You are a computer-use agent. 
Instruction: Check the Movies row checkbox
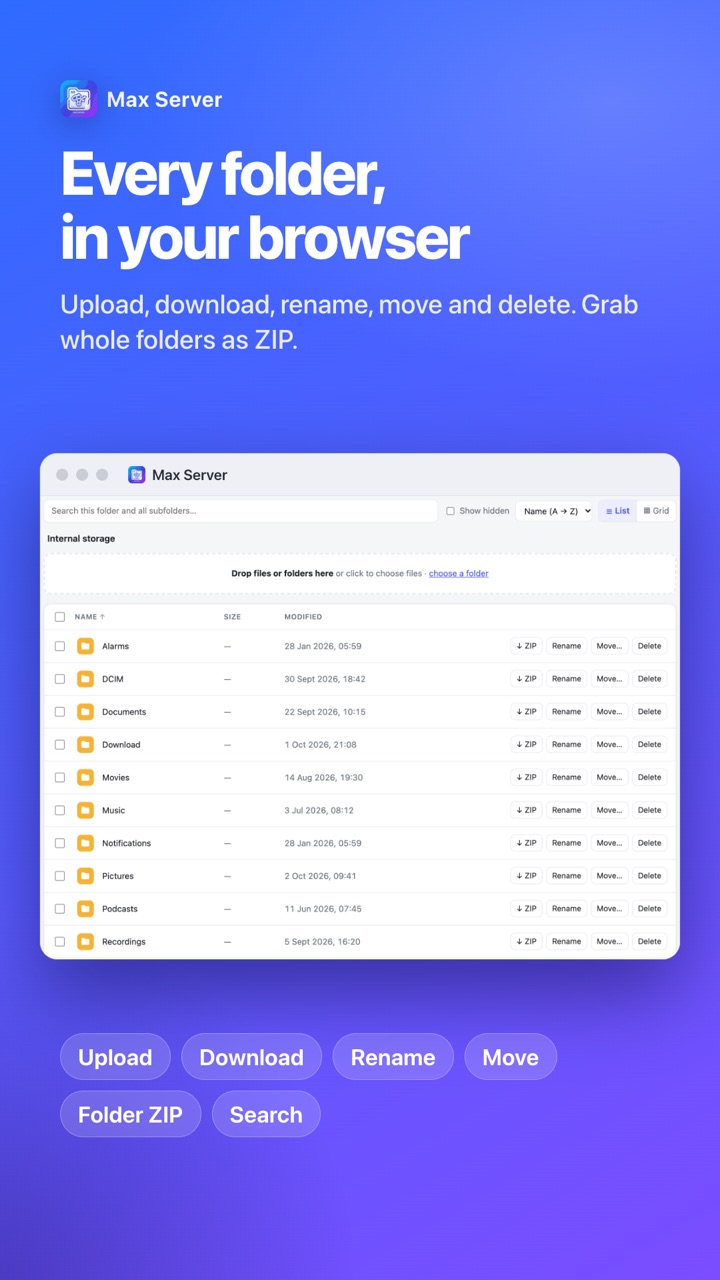[60, 777]
